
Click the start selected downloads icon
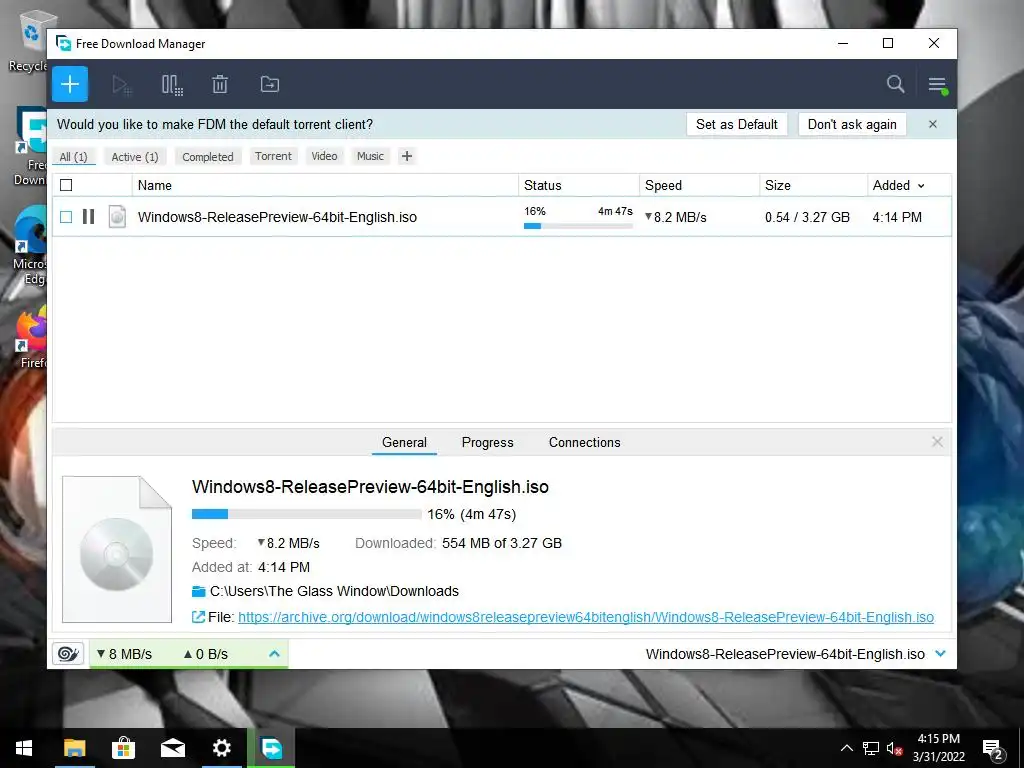tap(121, 85)
